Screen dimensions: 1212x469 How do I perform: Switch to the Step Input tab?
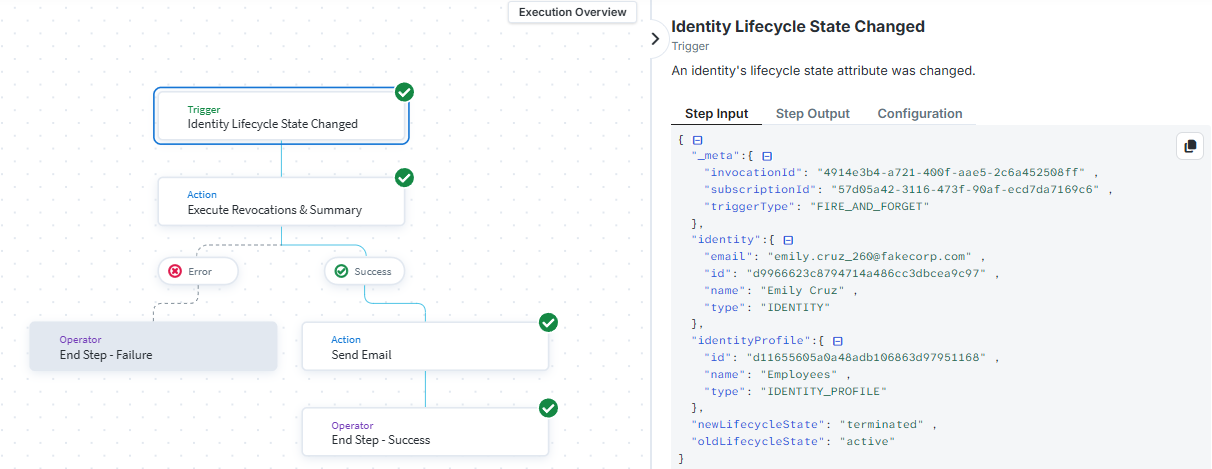click(716, 114)
